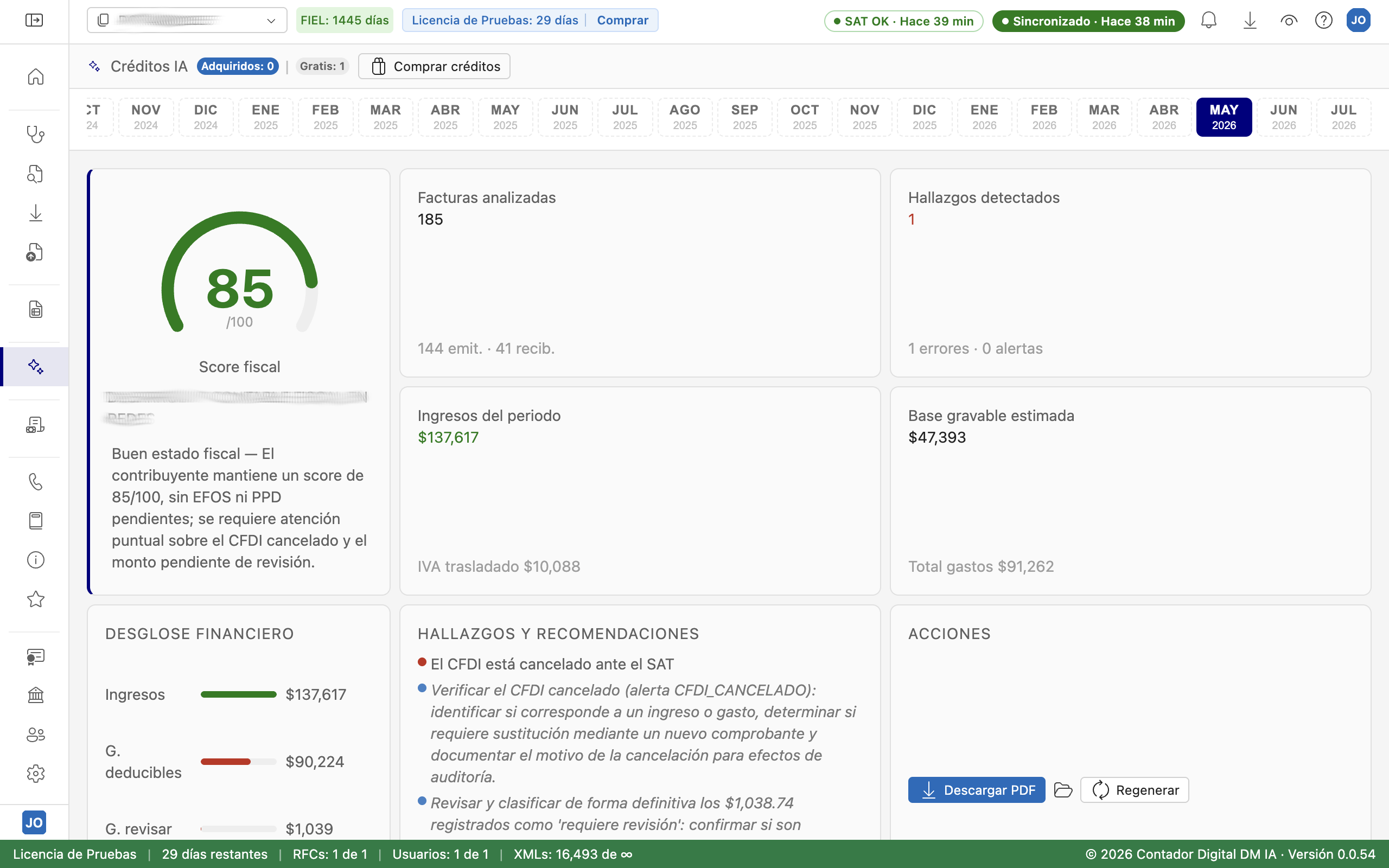This screenshot has width=1389, height=868.
Task: Select the ENE 2025 period tab
Action: coord(266,117)
